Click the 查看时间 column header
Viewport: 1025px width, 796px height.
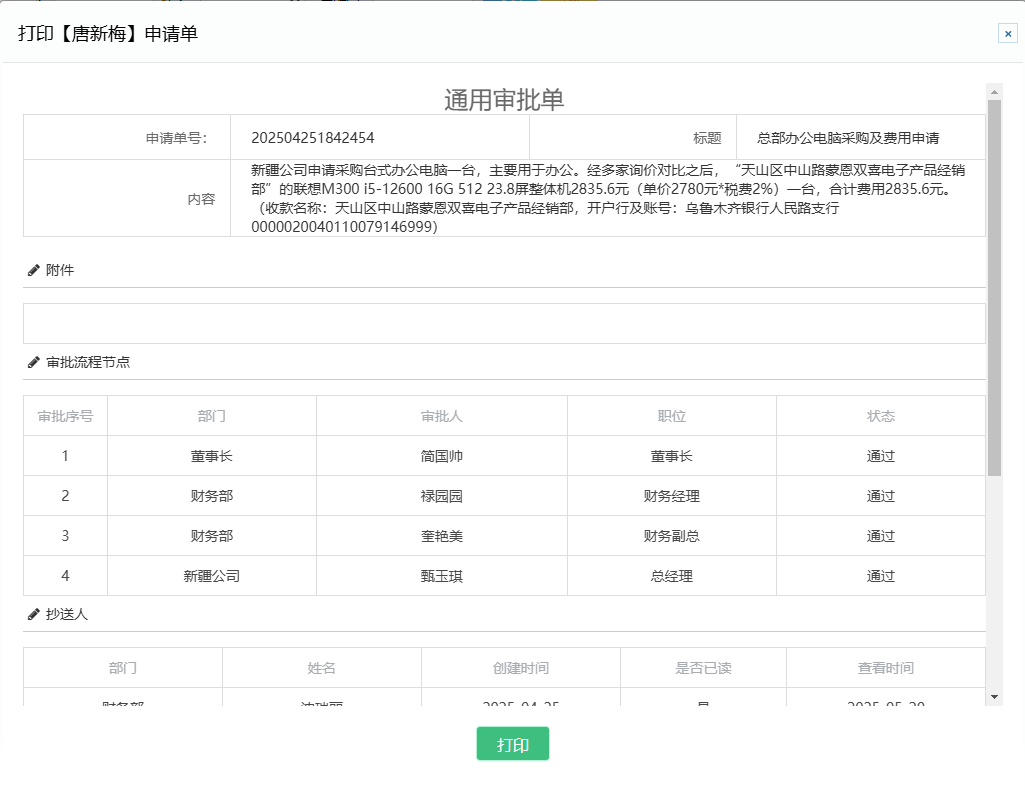pyautogui.click(x=885, y=668)
